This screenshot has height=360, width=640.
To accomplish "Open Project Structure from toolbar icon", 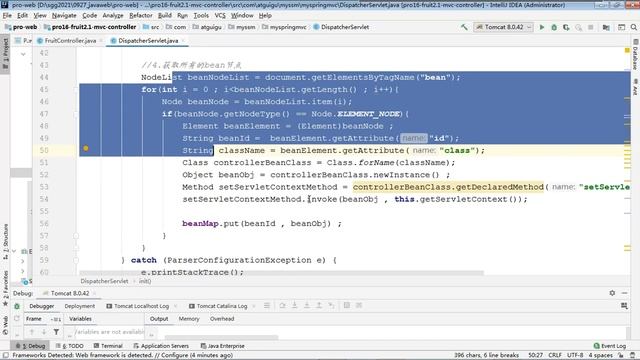I will 606,27.
